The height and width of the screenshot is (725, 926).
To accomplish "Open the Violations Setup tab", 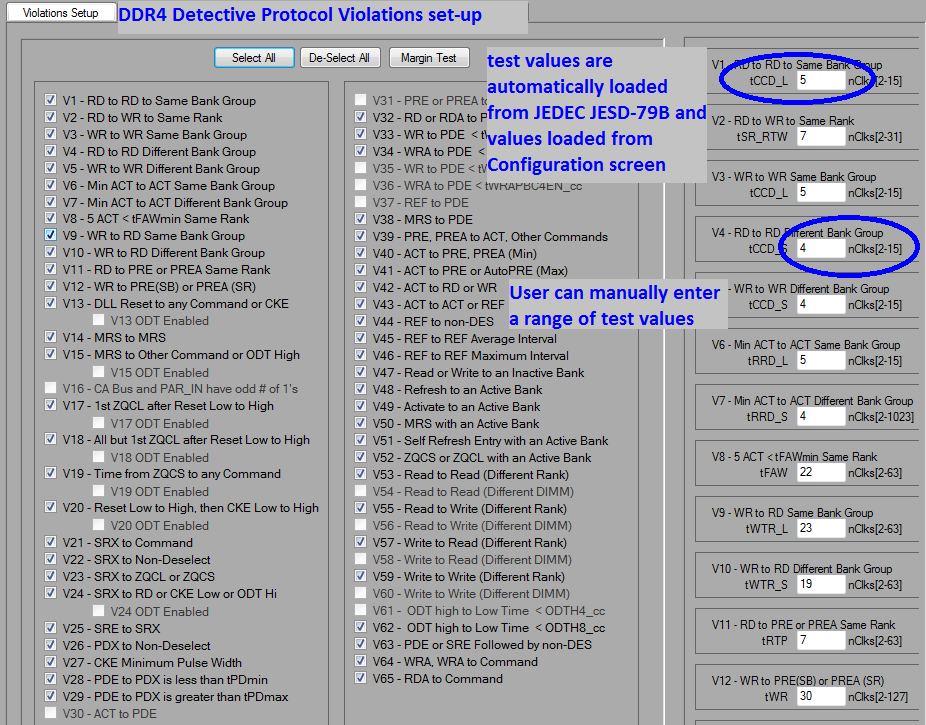I will pos(60,13).
